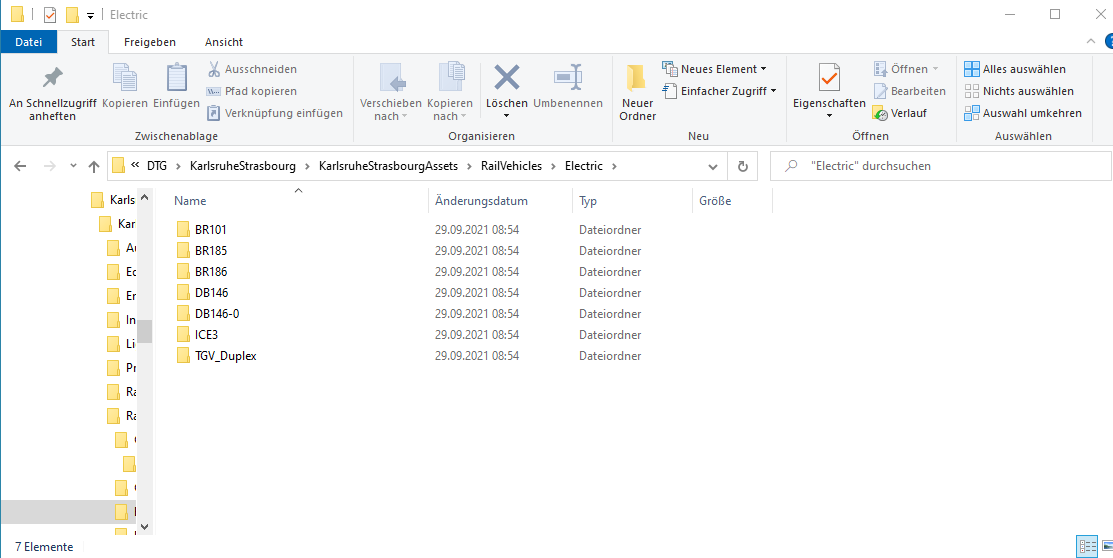Click Alles auswählen
The height and width of the screenshot is (558, 1113).
[1015, 69]
